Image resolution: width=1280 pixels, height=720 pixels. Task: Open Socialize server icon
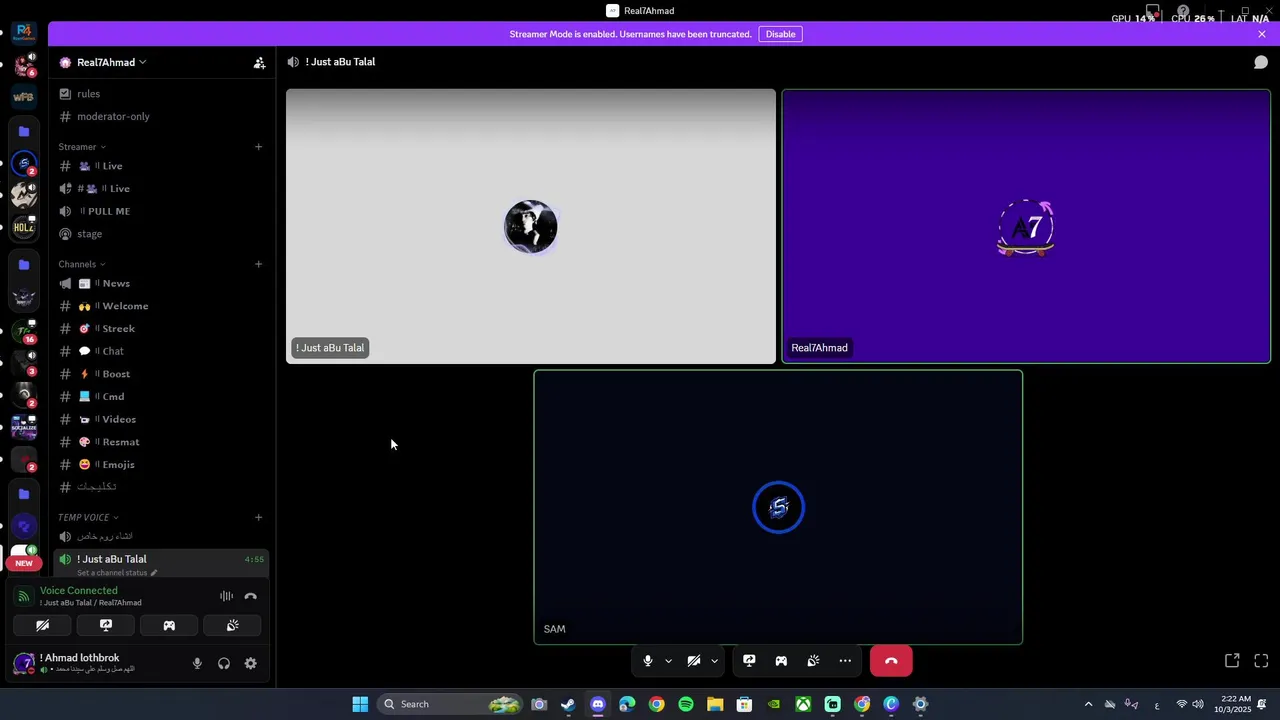click(24, 428)
